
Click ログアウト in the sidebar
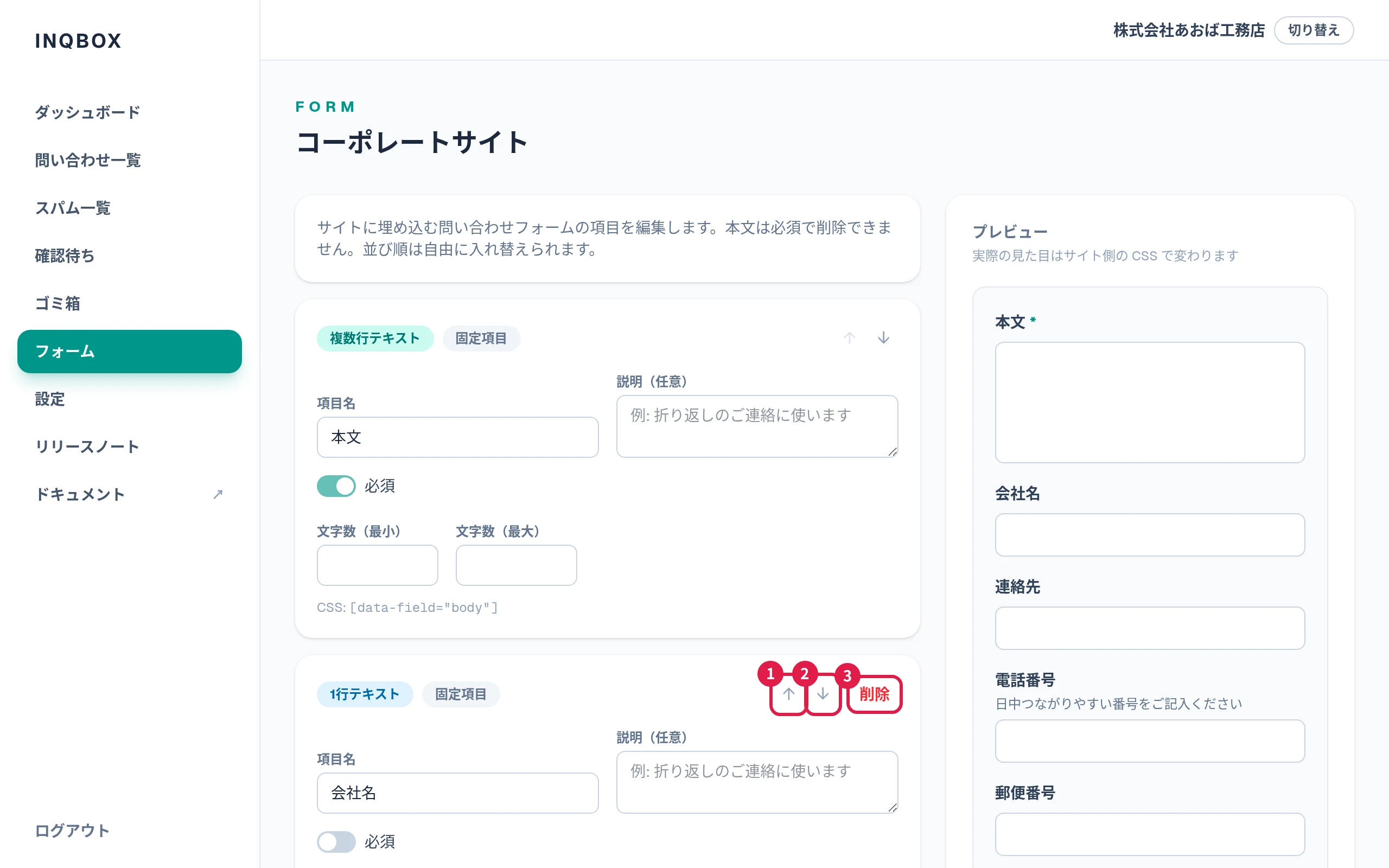point(72,831)
